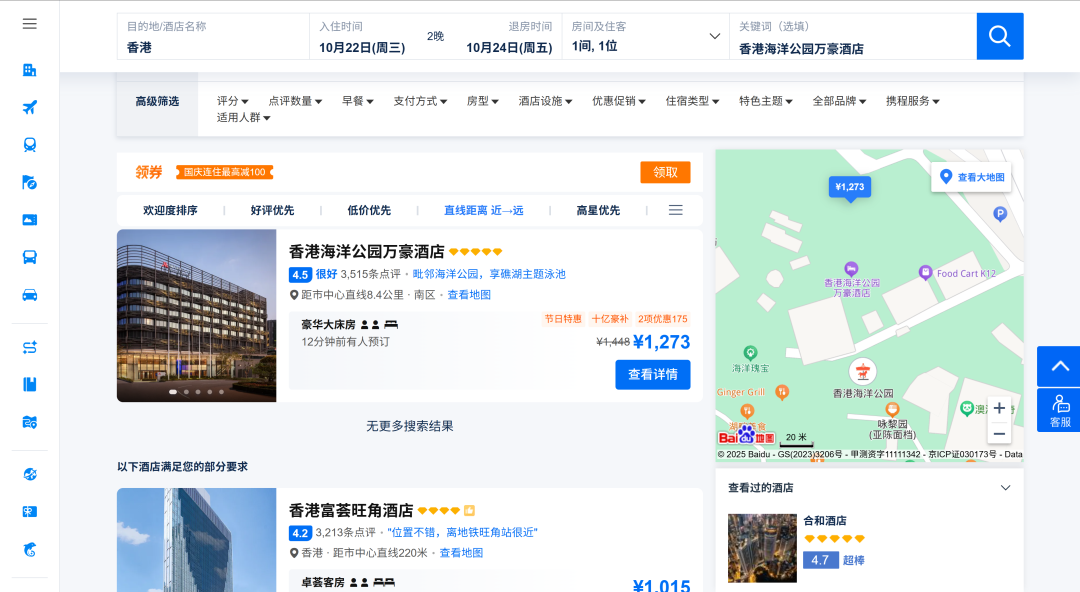Click the car rental sidebar icon

[x=29, y=295]
